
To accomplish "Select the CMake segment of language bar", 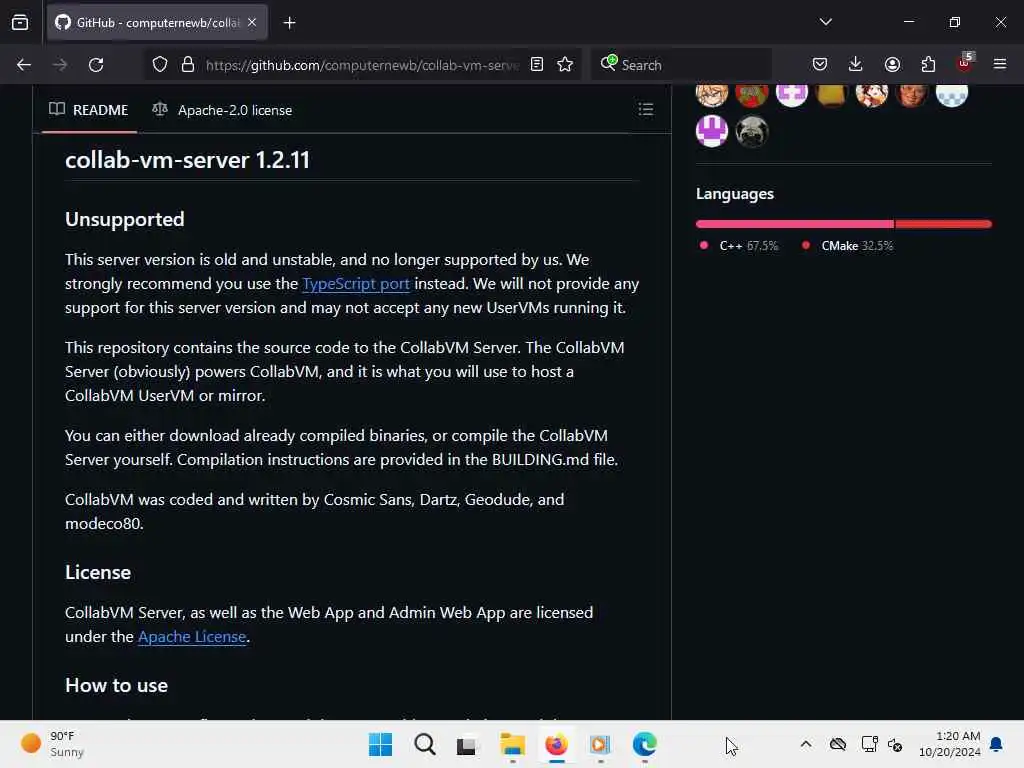I will click(944, 224).
